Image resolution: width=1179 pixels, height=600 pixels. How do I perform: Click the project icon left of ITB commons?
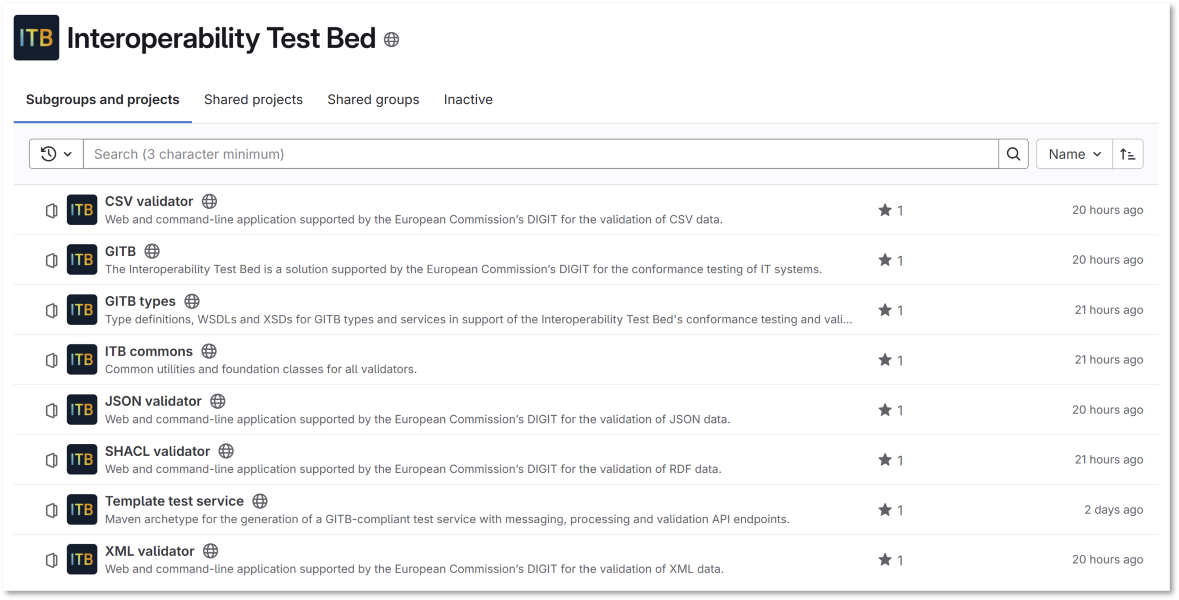[52, 360]
